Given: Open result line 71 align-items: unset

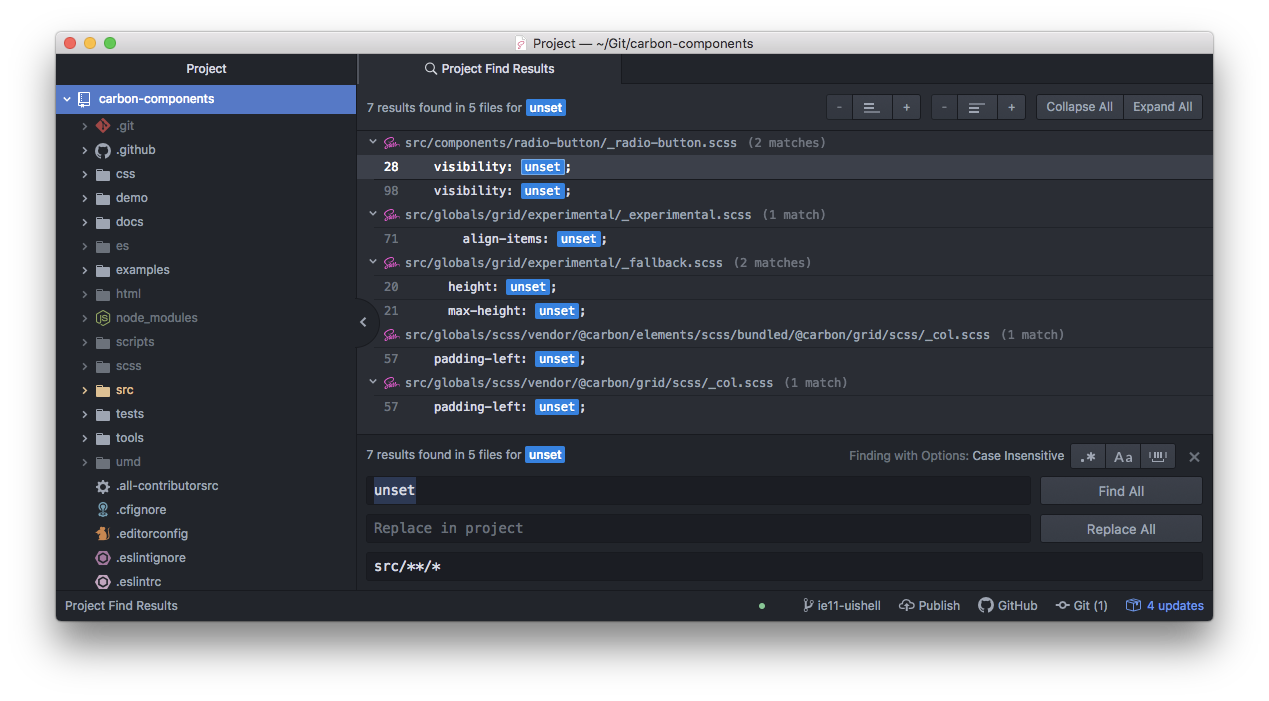Looking at the screenshot, I should coord(785,239).
